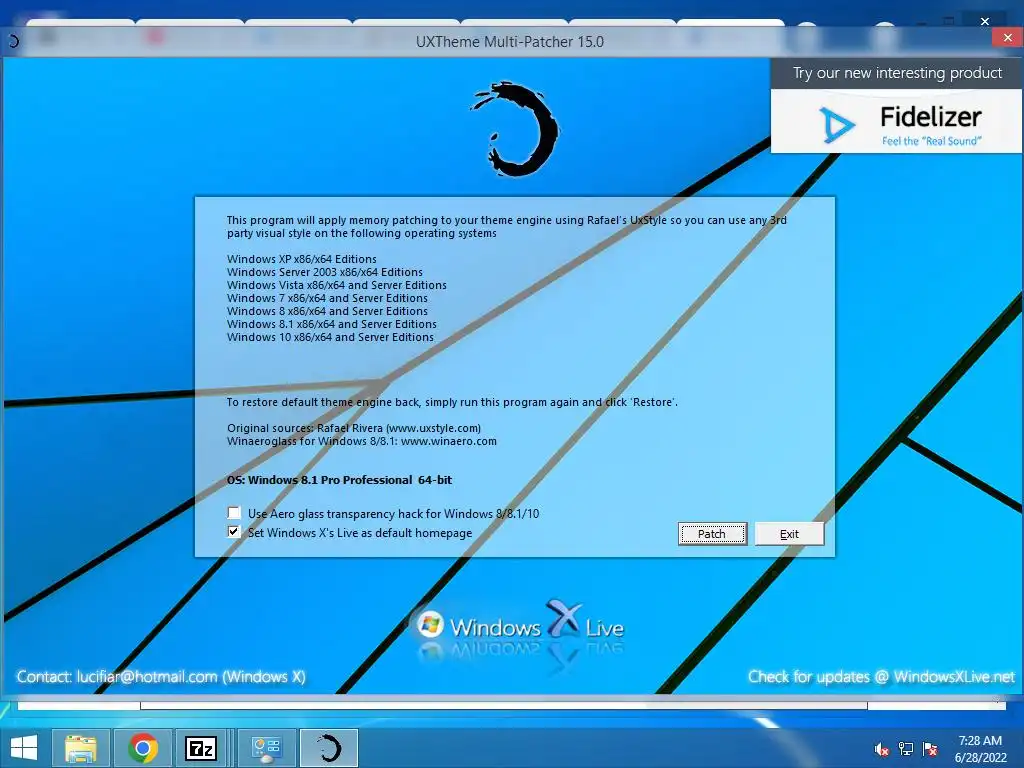The width and height of the screenshot is (1024, 768).
Task: Open 7-Zip from the taskbar
Action: click(201, 748)
